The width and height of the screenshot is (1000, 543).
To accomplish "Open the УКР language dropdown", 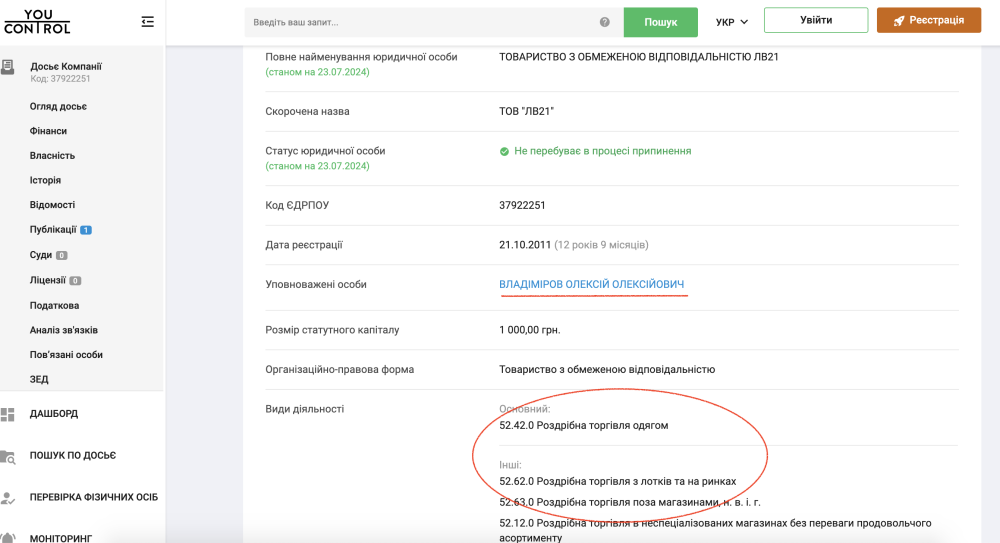I will [x=732, y=22].
